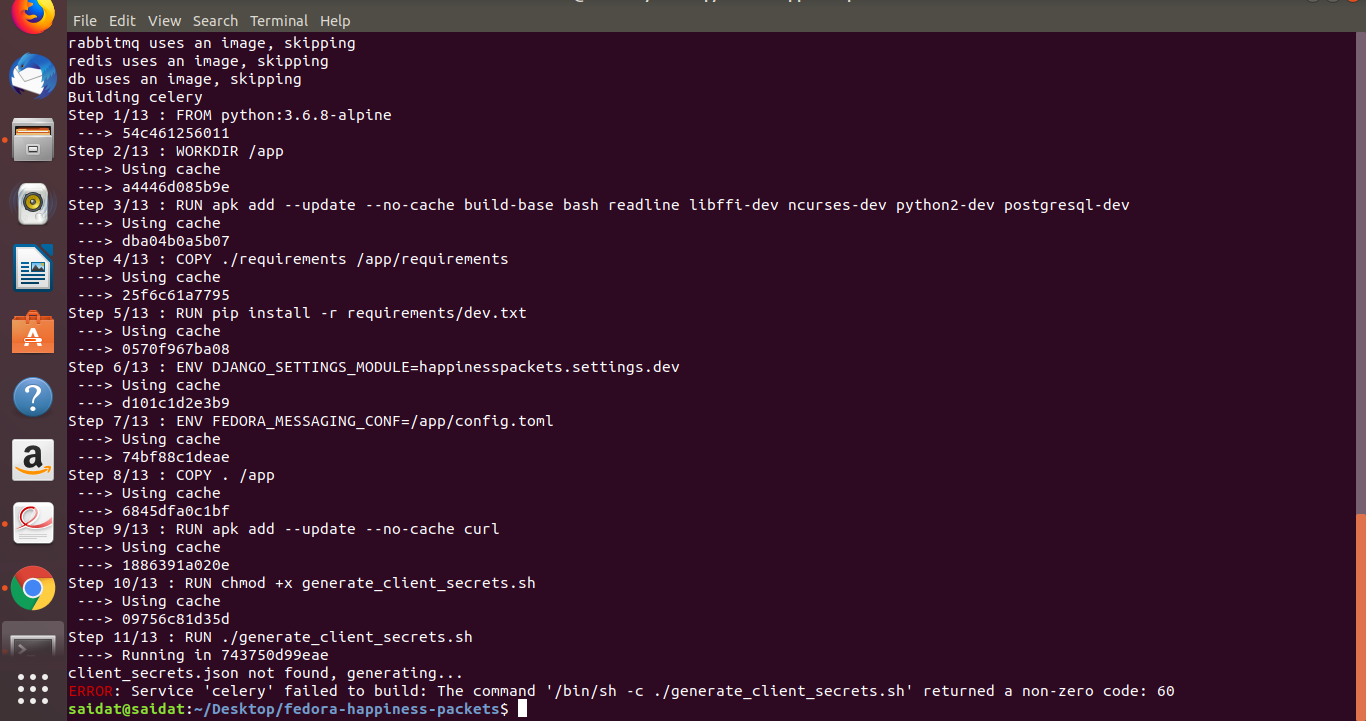The image size is (1366, 721).
Task: Show Applications grid button
Action: (33, 690)
